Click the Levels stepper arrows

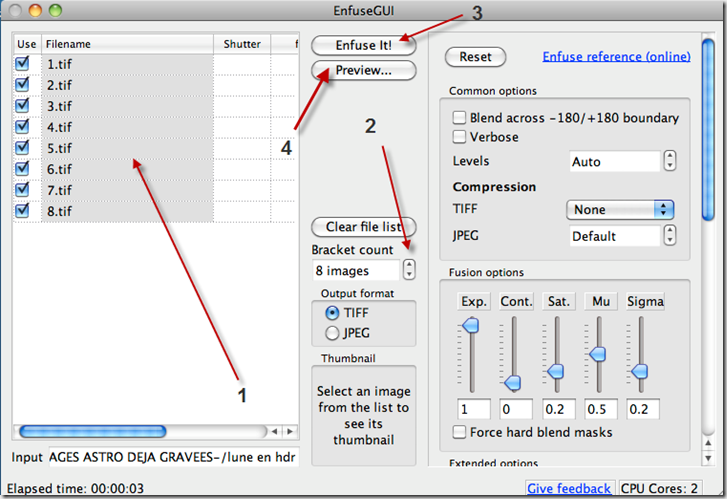[x=670, y=161]
